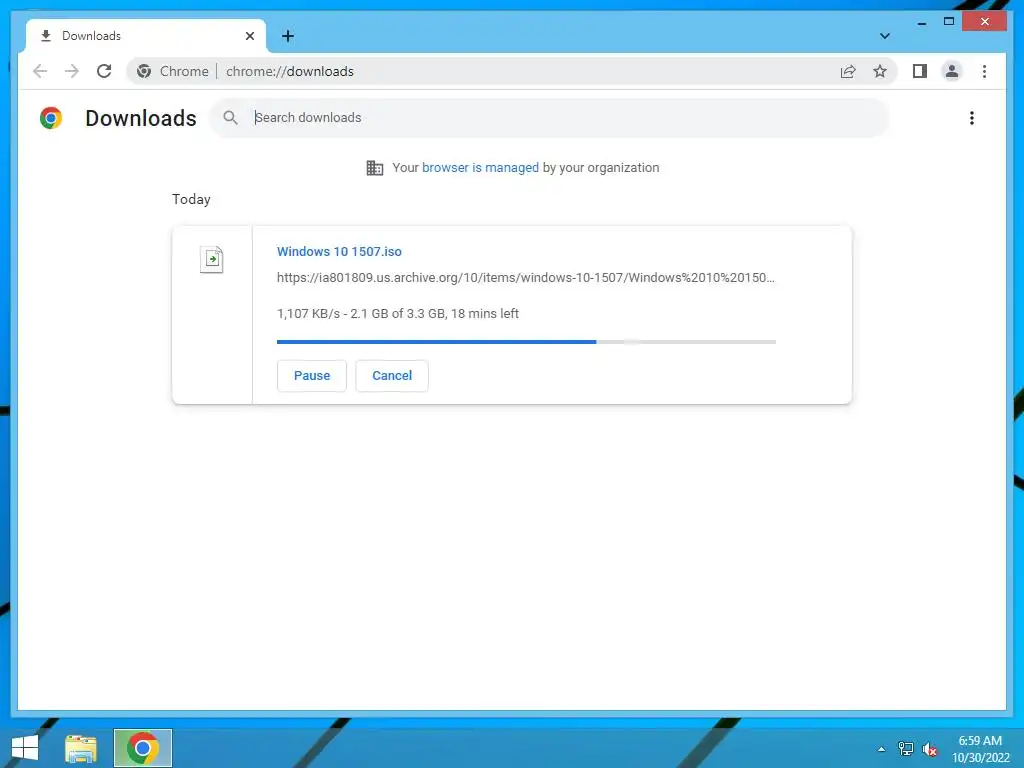
Task: Open the 'browser is managed' link
Action: pos(480,168)
